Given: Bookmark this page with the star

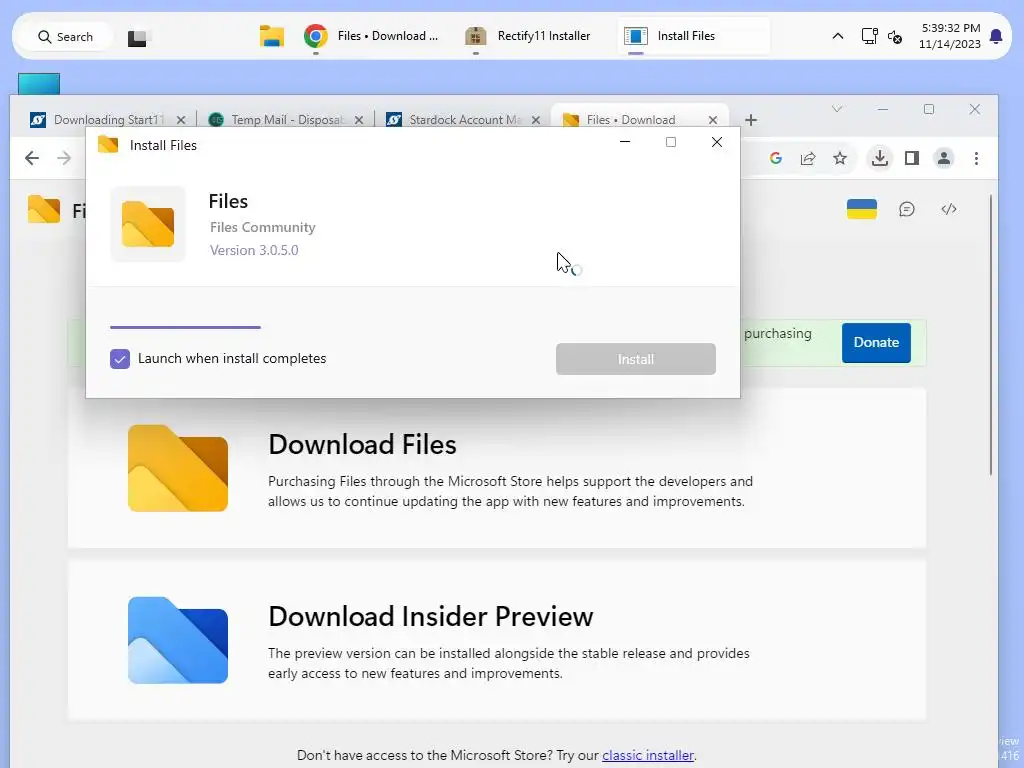Looking at the screenshot, I should click(840, 158).
